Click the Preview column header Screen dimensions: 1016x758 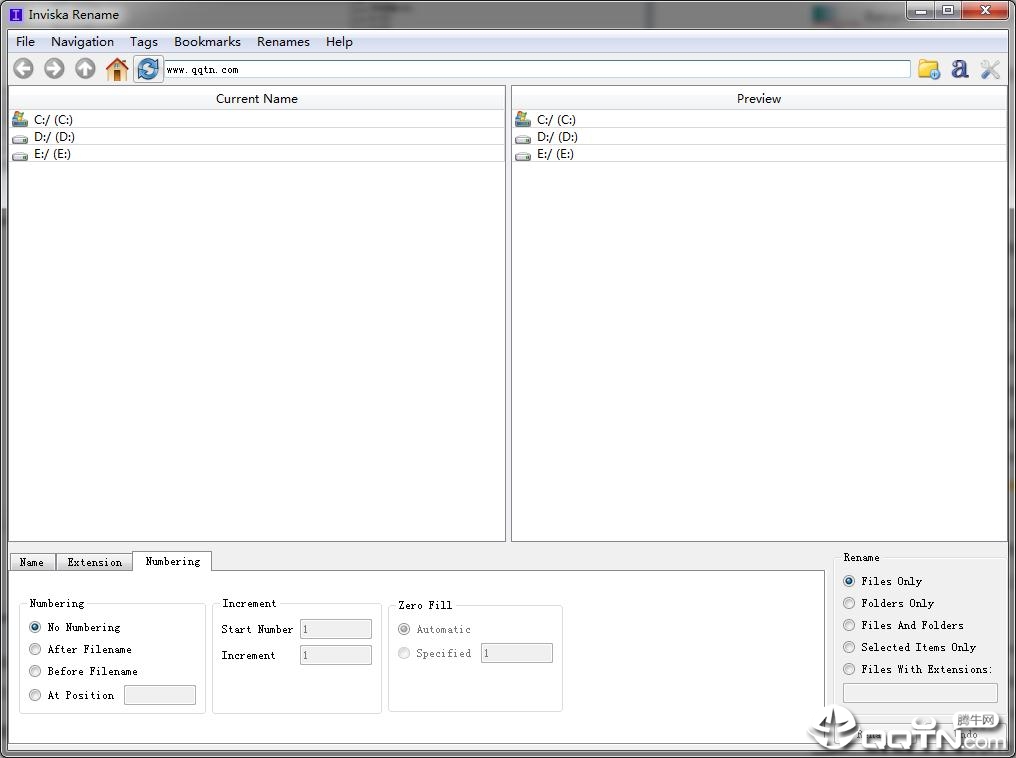759,98
